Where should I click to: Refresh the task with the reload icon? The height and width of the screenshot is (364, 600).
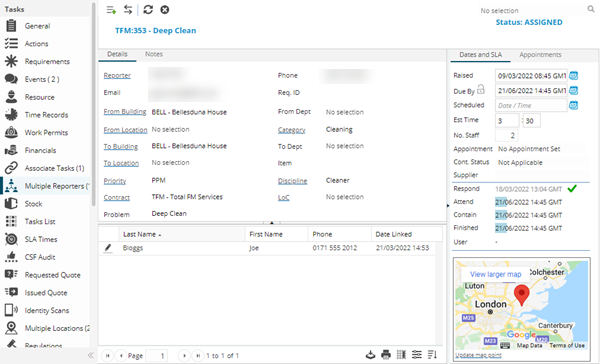point(148,10)
